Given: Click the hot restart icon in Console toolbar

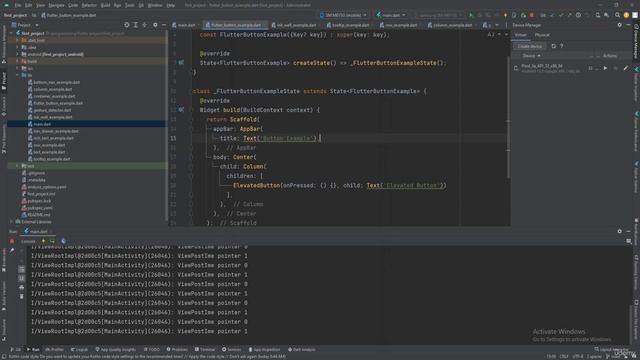Looking at the screenshot, I should (x=52, y=241).
